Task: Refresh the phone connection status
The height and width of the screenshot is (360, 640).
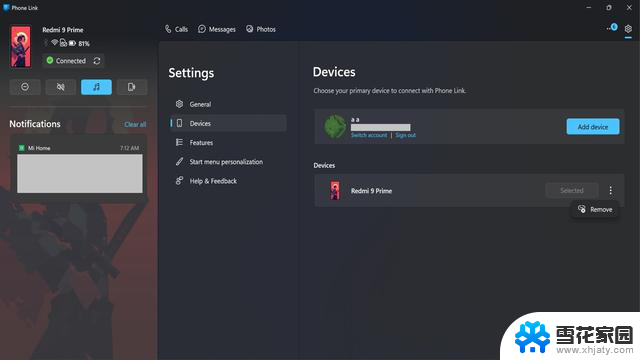Action: (x=97, y=61)
